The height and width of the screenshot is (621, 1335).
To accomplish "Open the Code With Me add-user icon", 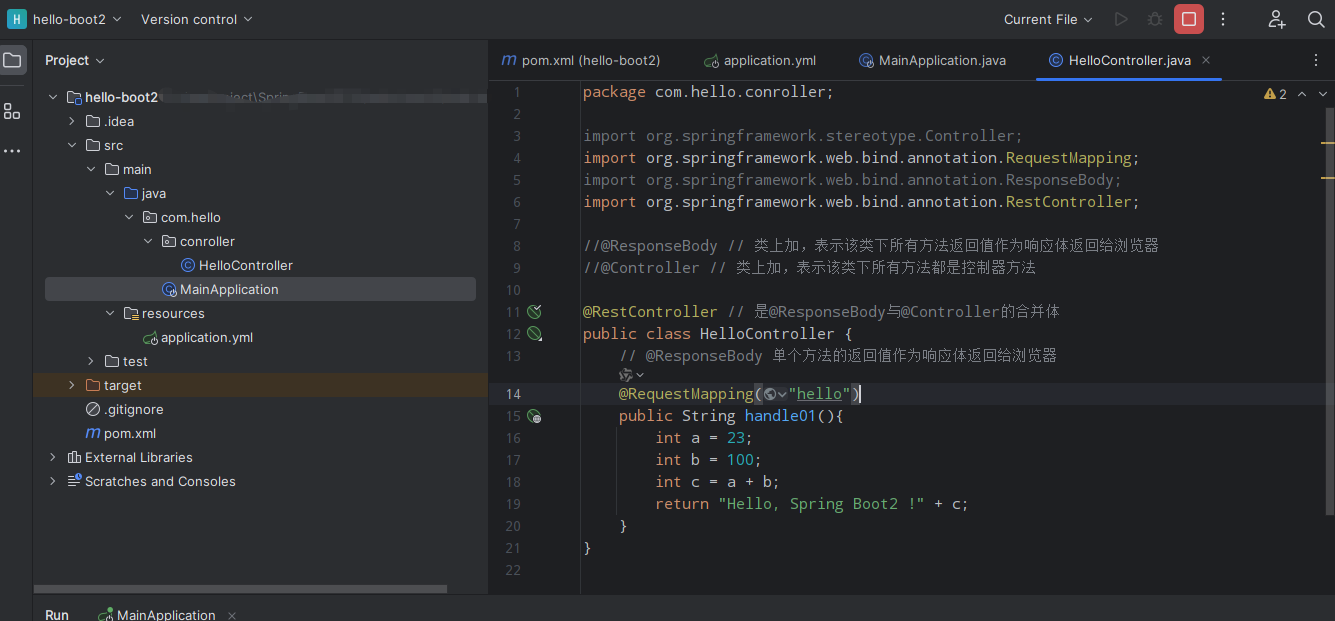I will [x=1277, y=19].
